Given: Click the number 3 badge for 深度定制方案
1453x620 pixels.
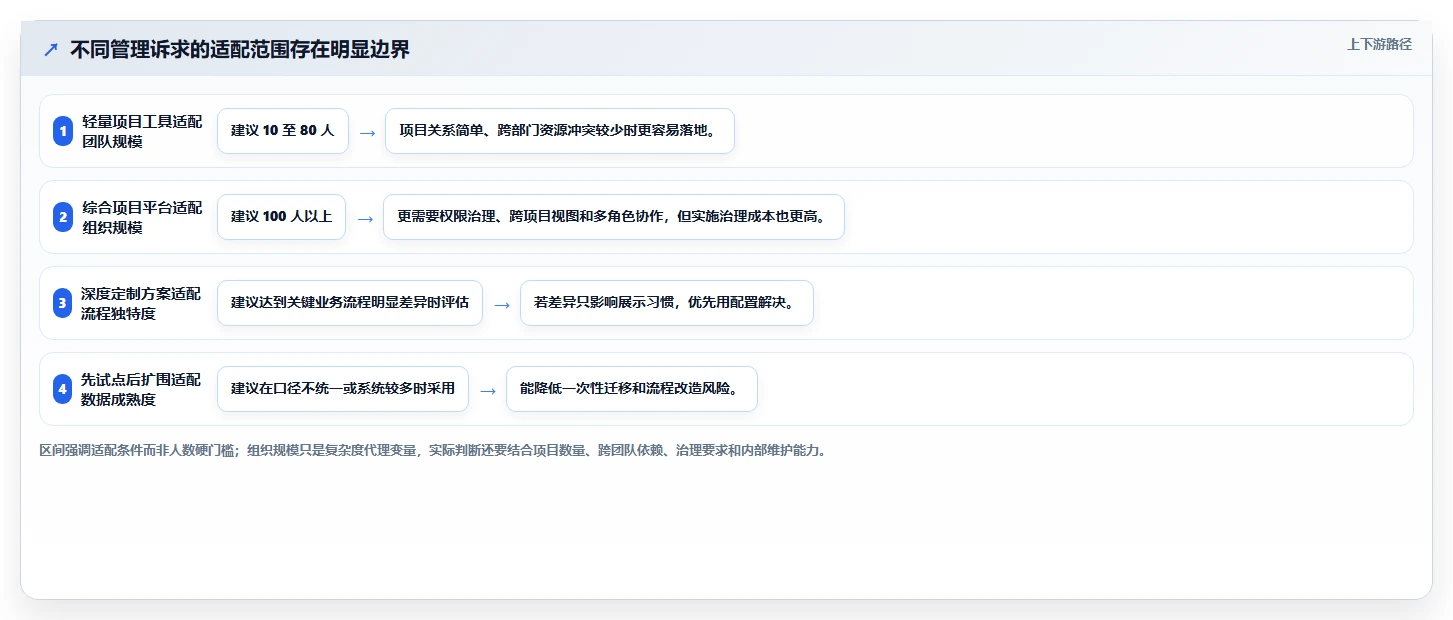Looking at the screenshot, I should pos(63,303).
